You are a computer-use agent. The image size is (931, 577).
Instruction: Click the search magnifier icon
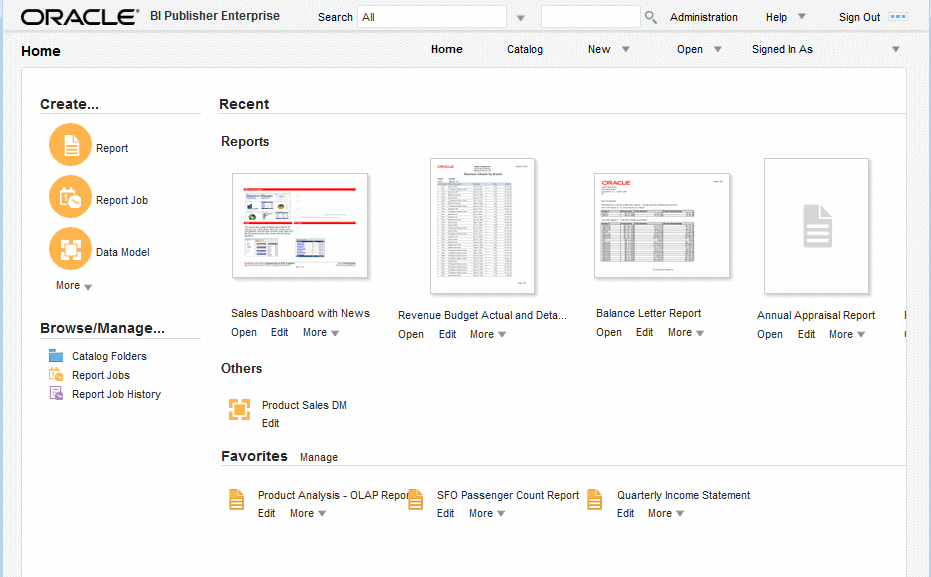[651, 17]
